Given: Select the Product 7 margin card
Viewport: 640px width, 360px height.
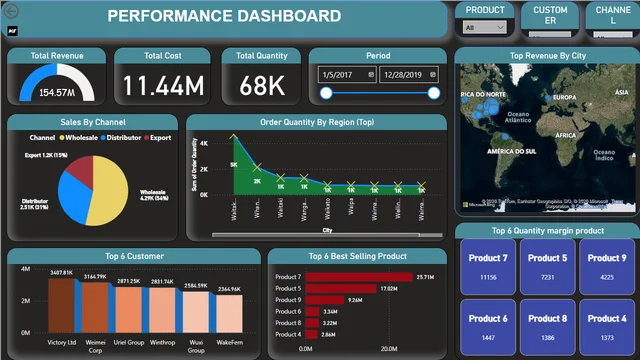Looking at the screenshot, I should click(x=488, y=267).
